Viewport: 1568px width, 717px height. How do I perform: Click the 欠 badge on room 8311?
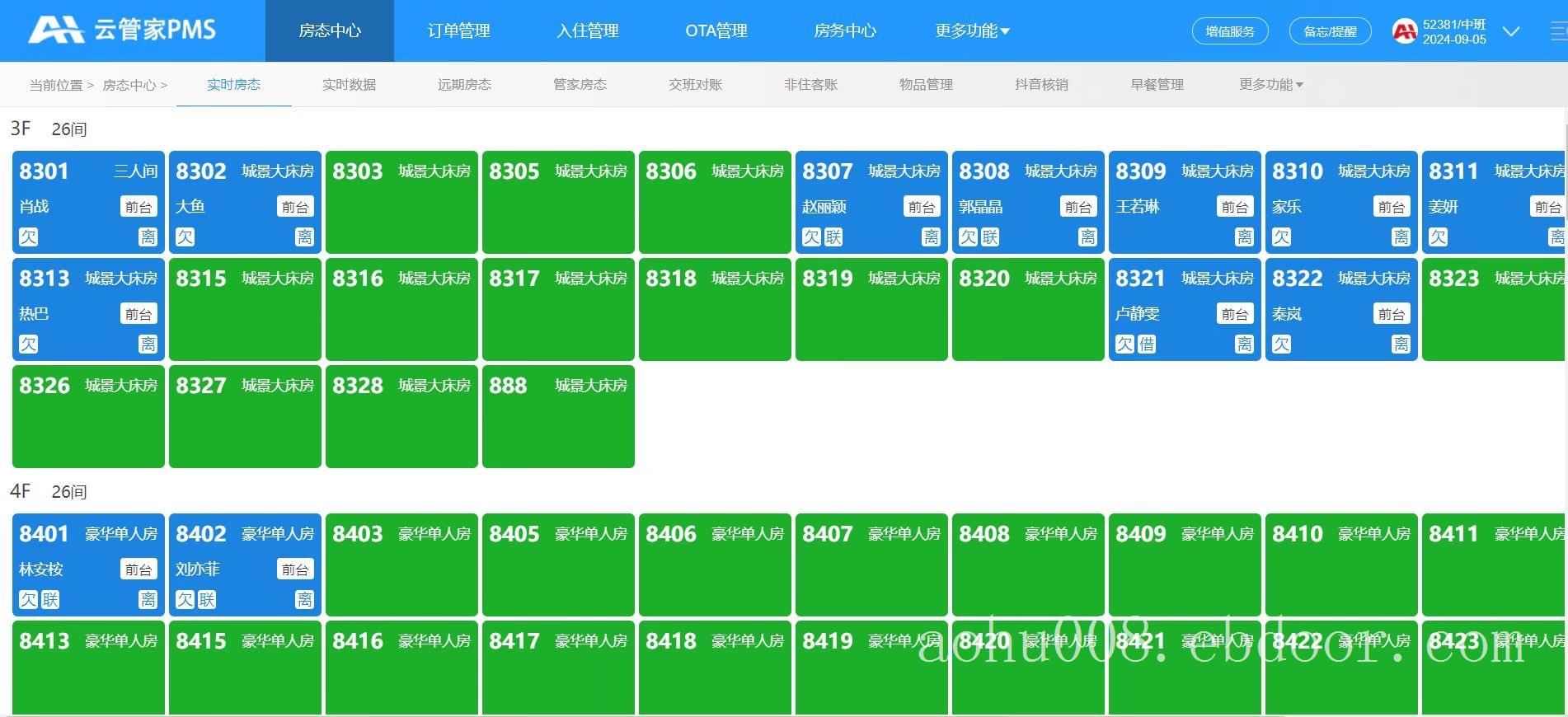(1439, 237)
